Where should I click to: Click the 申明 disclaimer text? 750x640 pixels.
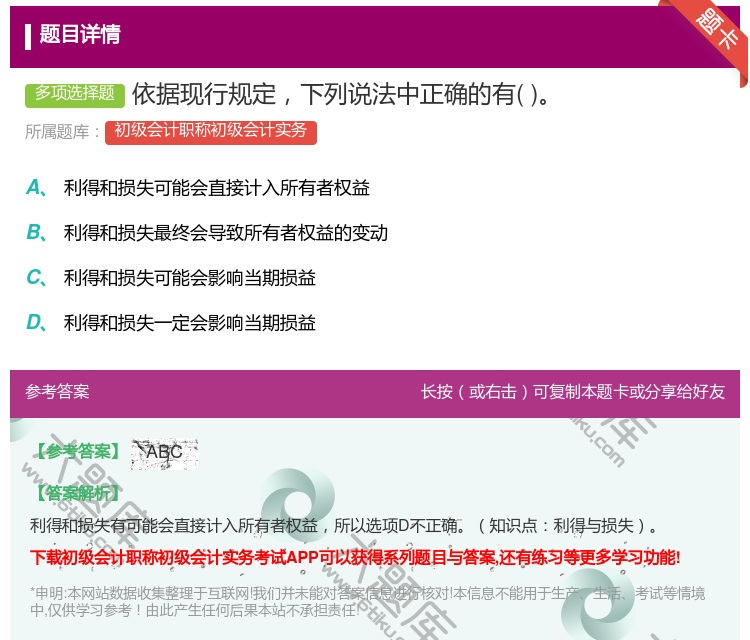pyautogui.click(x=367, y=601)
